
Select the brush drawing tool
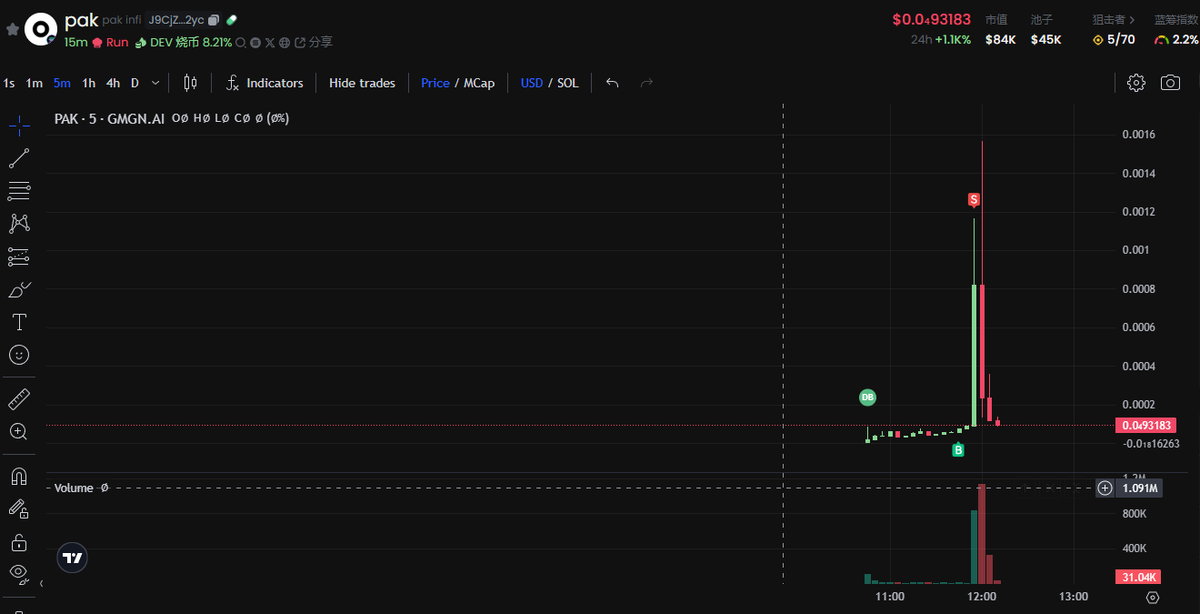coord(19,290)
